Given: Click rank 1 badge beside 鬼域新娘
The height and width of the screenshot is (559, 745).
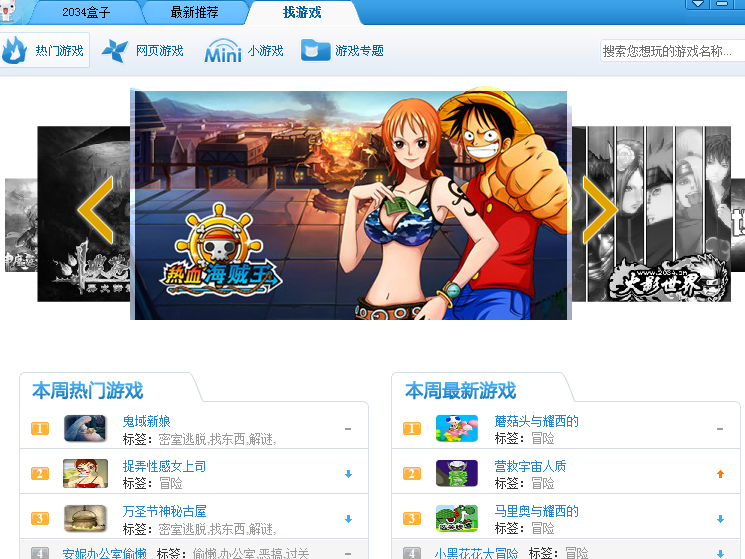Looking at the screenshot, I should (40, 429).
